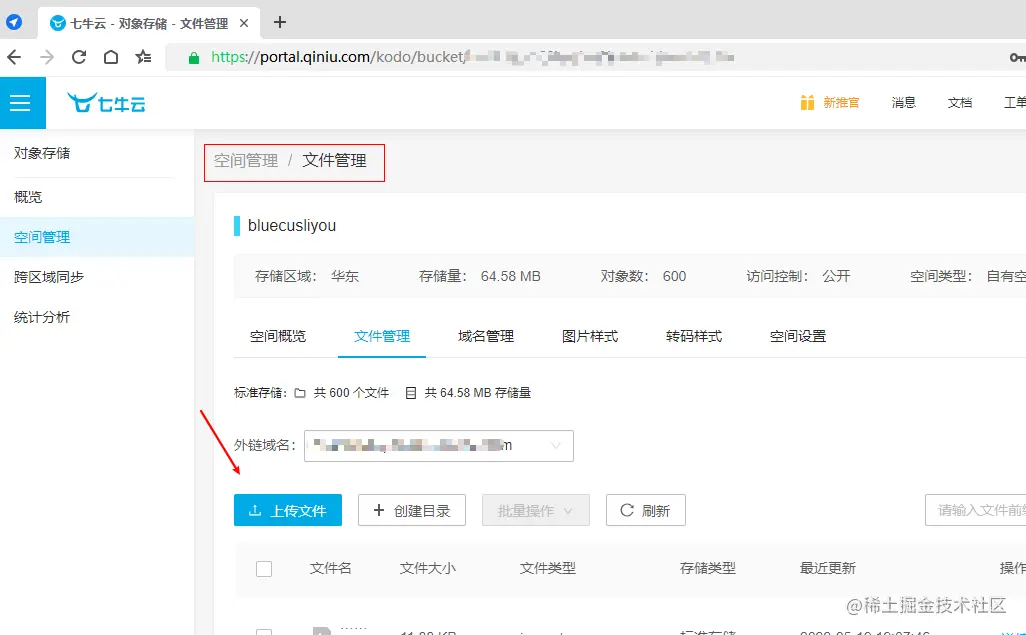Expand the 外链域名 dropdown
Screen dimensions: 1026x635
[439, 446]
